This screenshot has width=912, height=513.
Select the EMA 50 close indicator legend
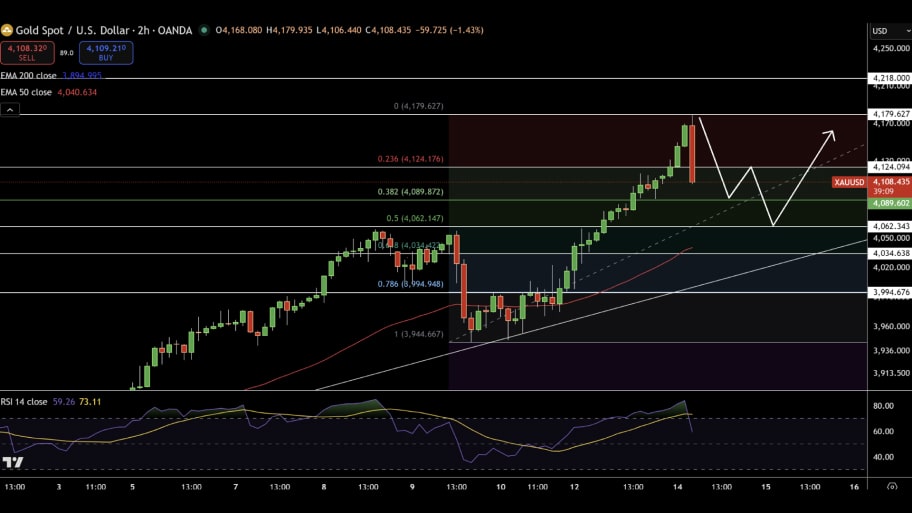[x=28, y=92]
